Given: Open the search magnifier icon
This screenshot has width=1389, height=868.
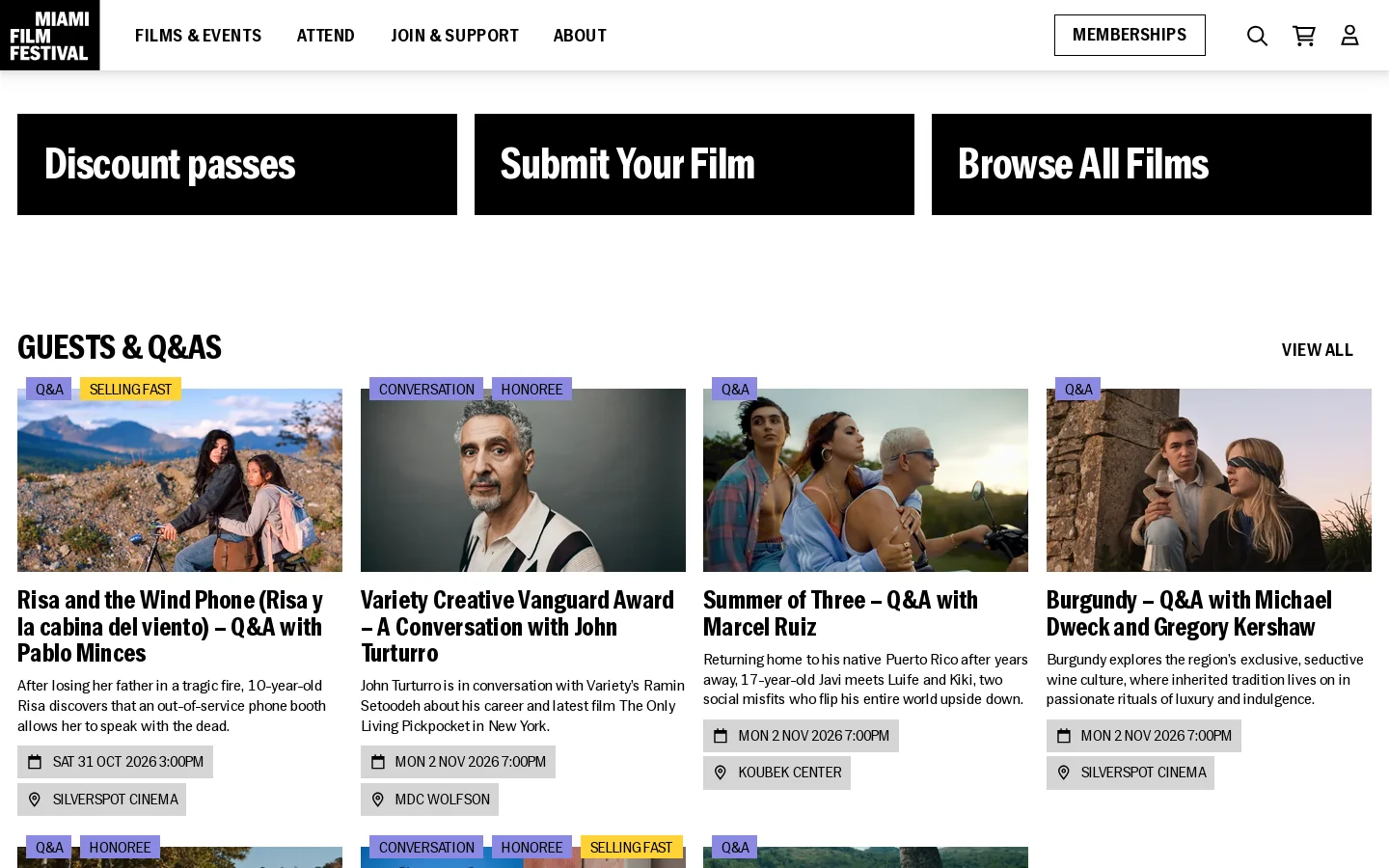Looking at the screenshot, I should pyautogui.click(x=1257, y=36).
